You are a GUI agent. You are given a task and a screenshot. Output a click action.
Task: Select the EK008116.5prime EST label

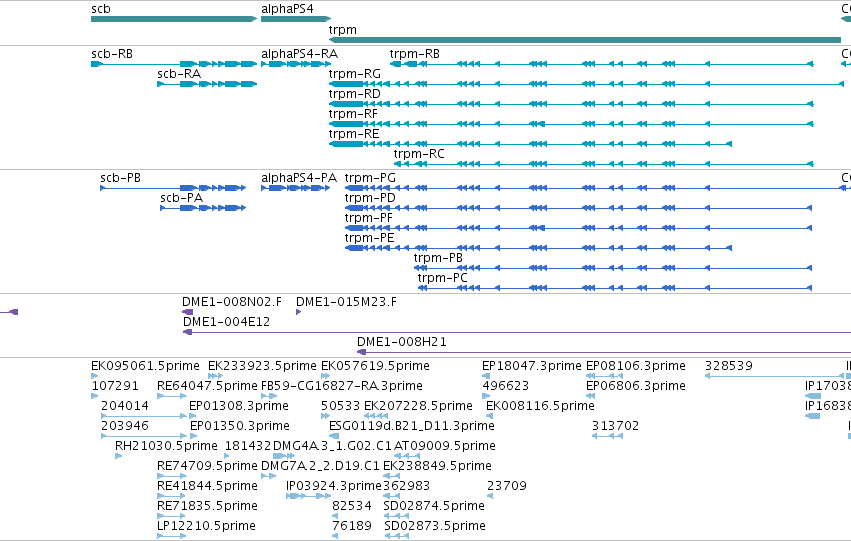(541, 406)
